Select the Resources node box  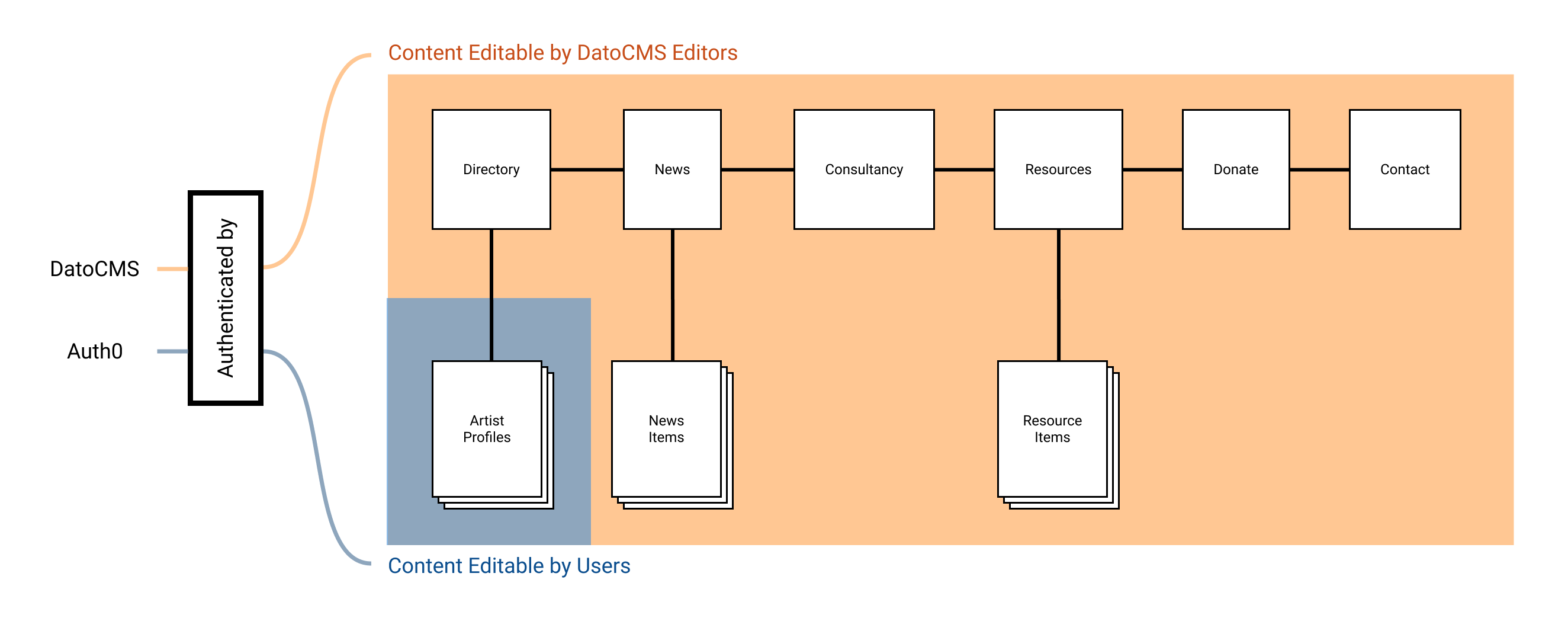click(1059, 170)
